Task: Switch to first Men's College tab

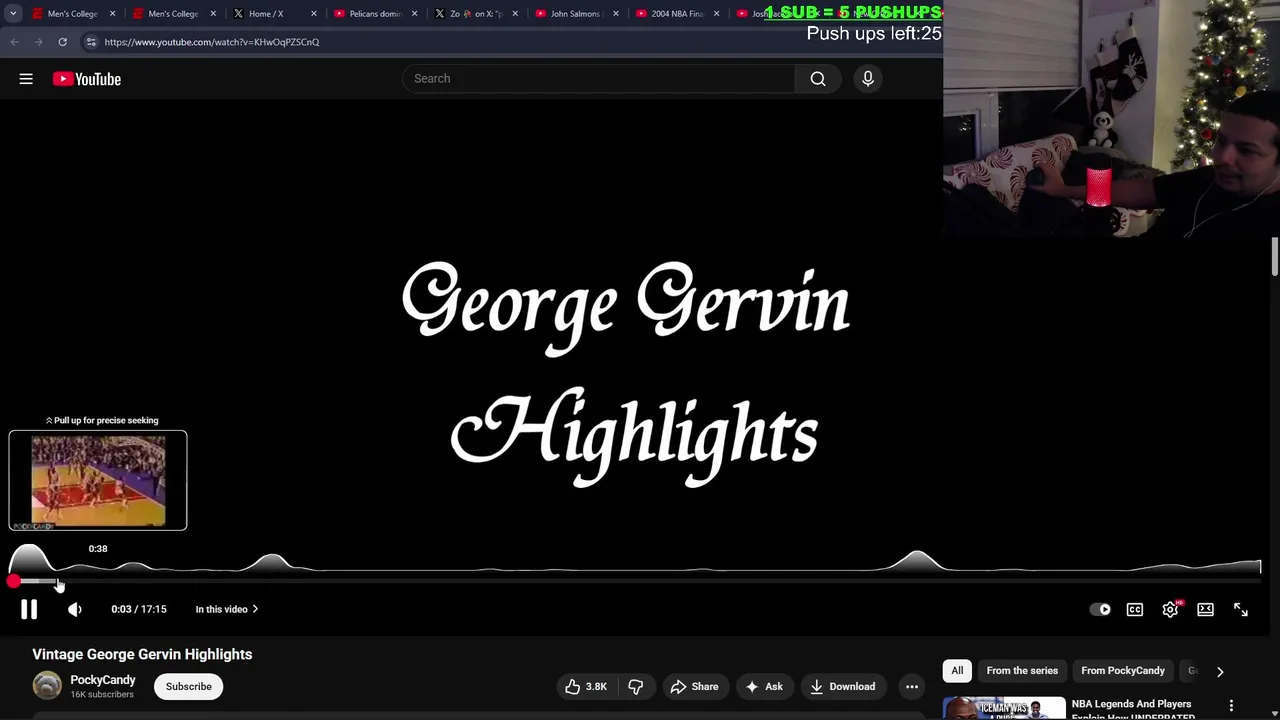Action: [x=72, y=14]
